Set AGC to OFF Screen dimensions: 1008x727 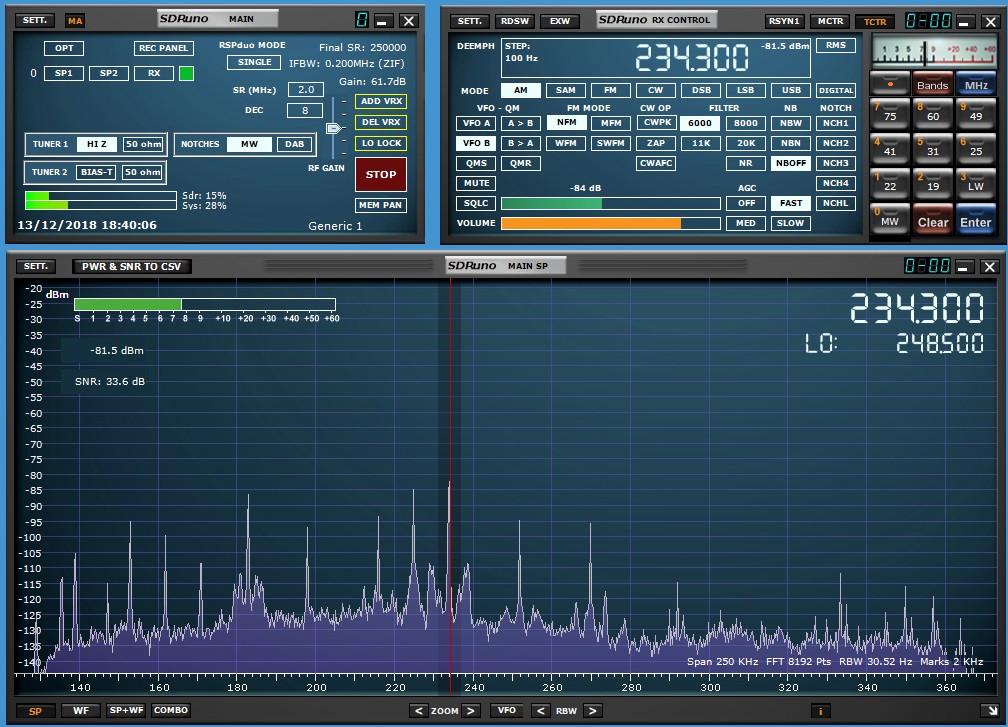[746, 203]
